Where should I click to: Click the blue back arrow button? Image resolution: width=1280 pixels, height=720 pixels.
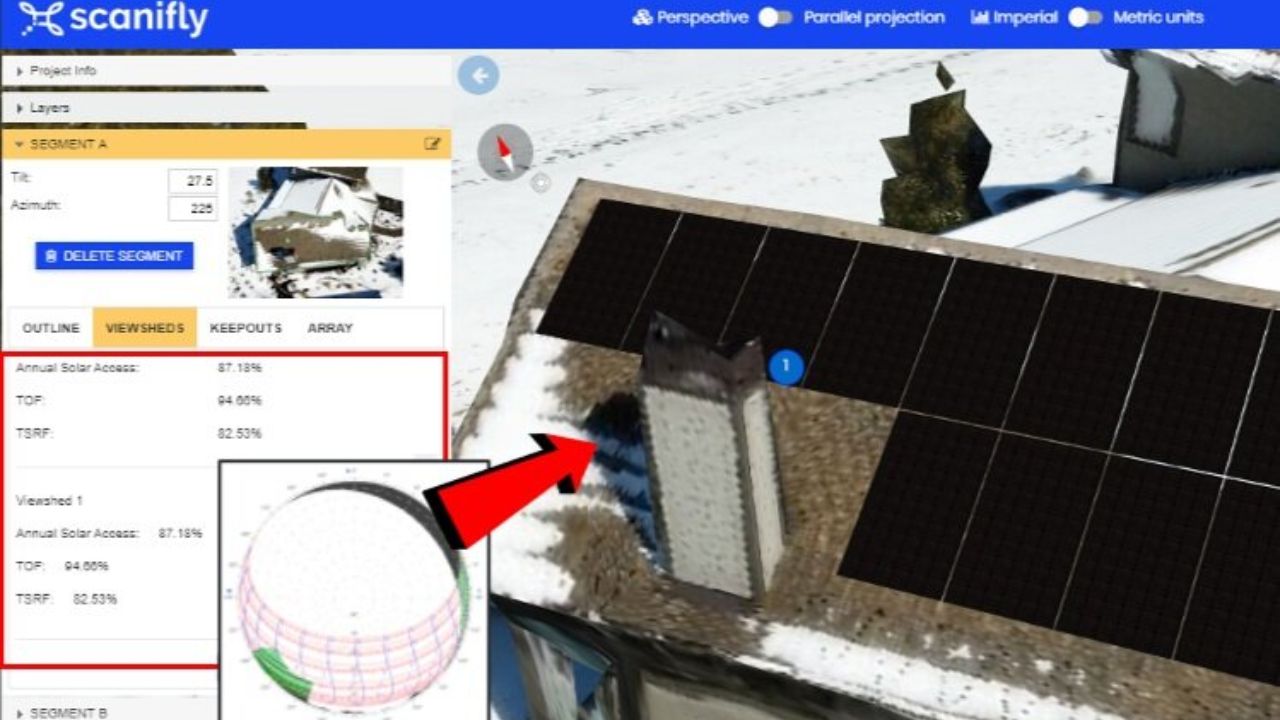tap(479, 75)
